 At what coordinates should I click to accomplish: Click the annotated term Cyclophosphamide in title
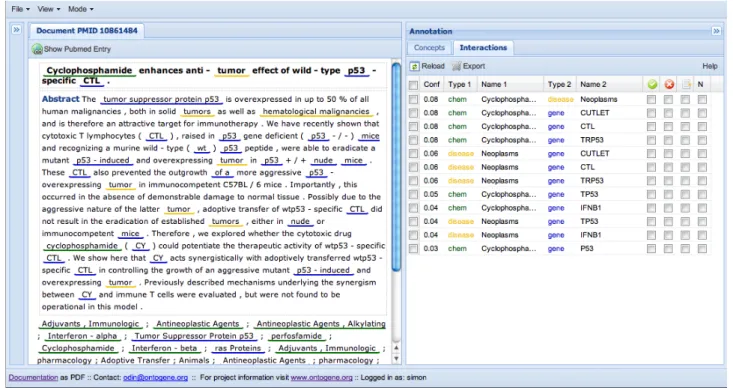tap(89, 71)
